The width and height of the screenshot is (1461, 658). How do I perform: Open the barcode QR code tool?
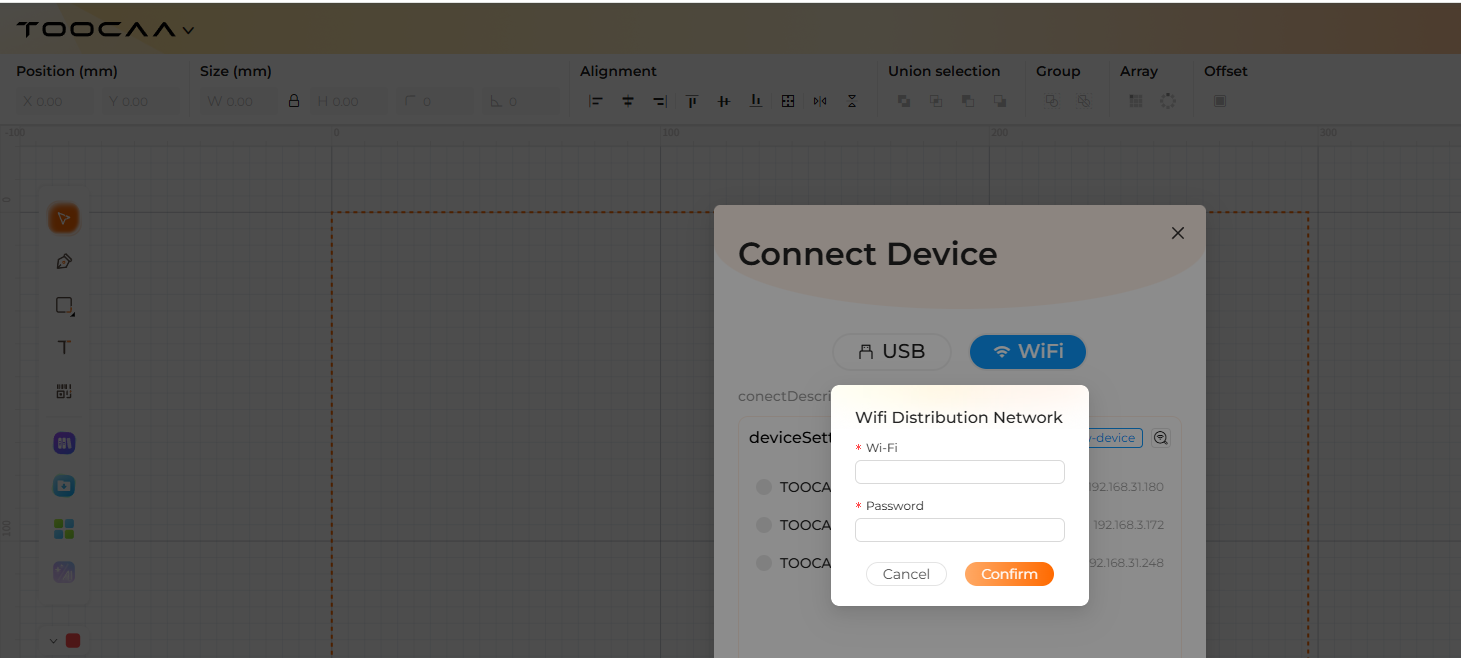[64, 391]
